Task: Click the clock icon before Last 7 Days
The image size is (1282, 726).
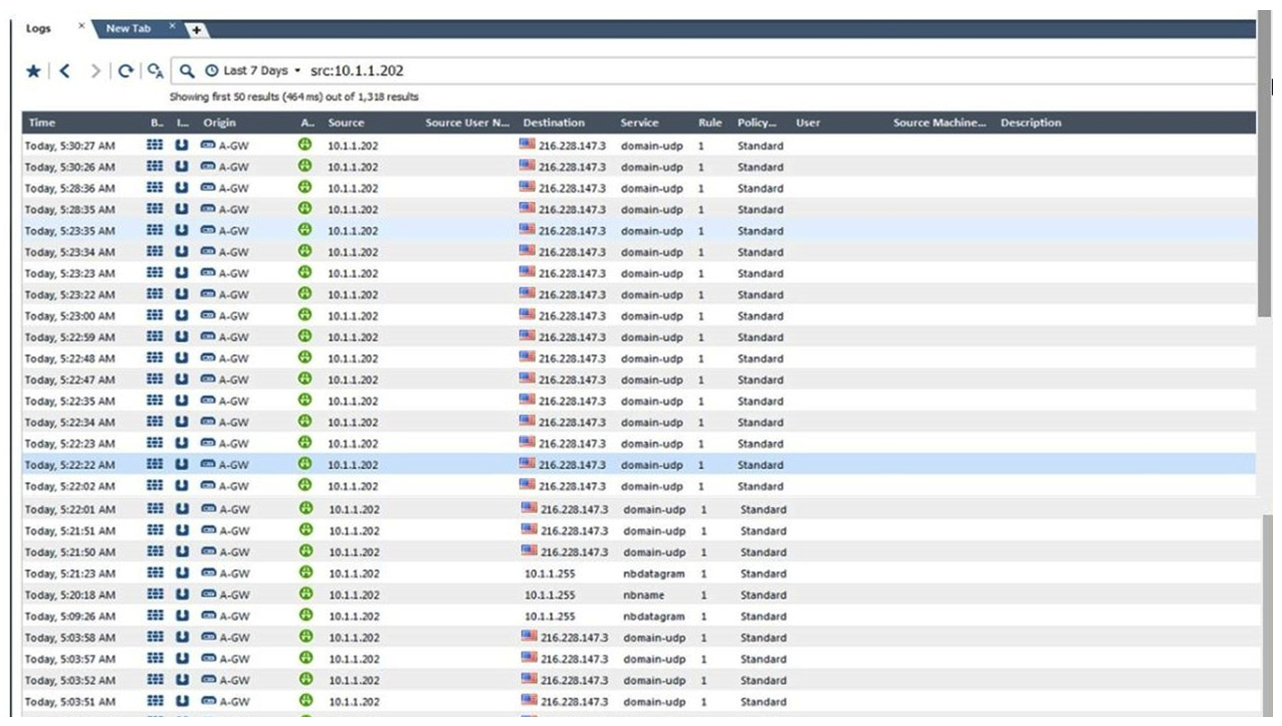Action: [211, 71]
